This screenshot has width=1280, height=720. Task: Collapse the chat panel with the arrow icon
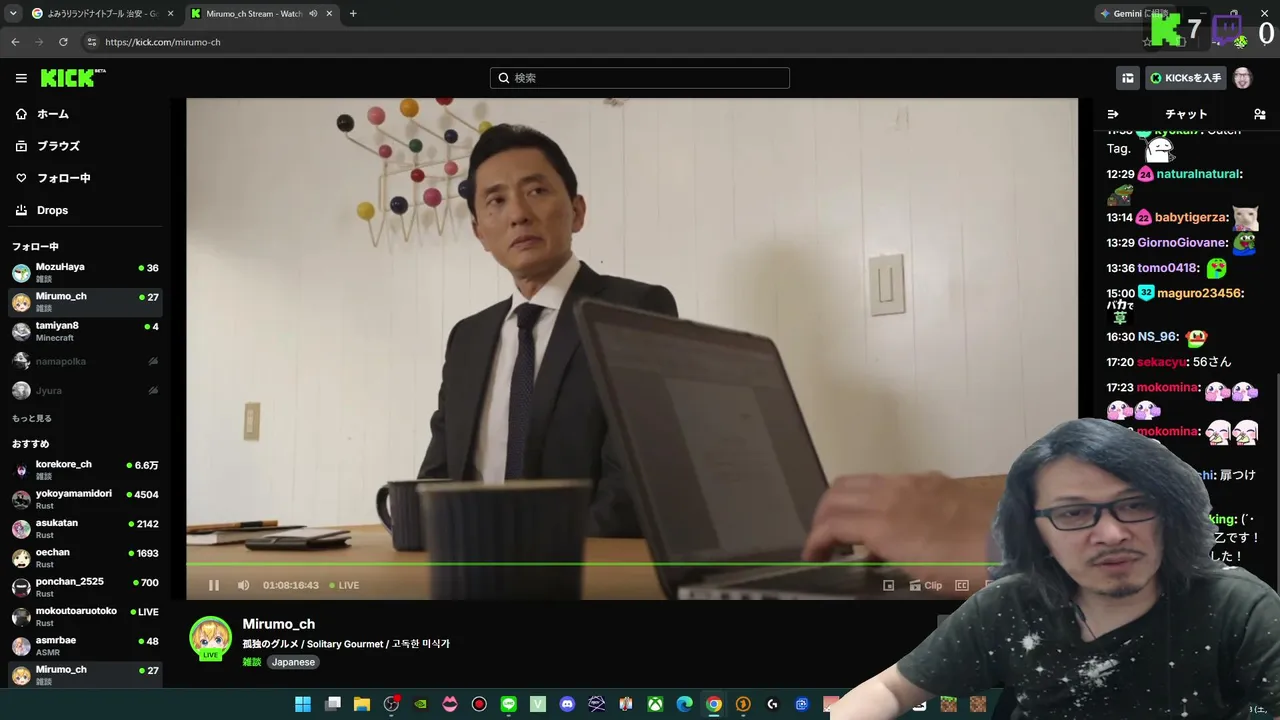(1113, 114)
